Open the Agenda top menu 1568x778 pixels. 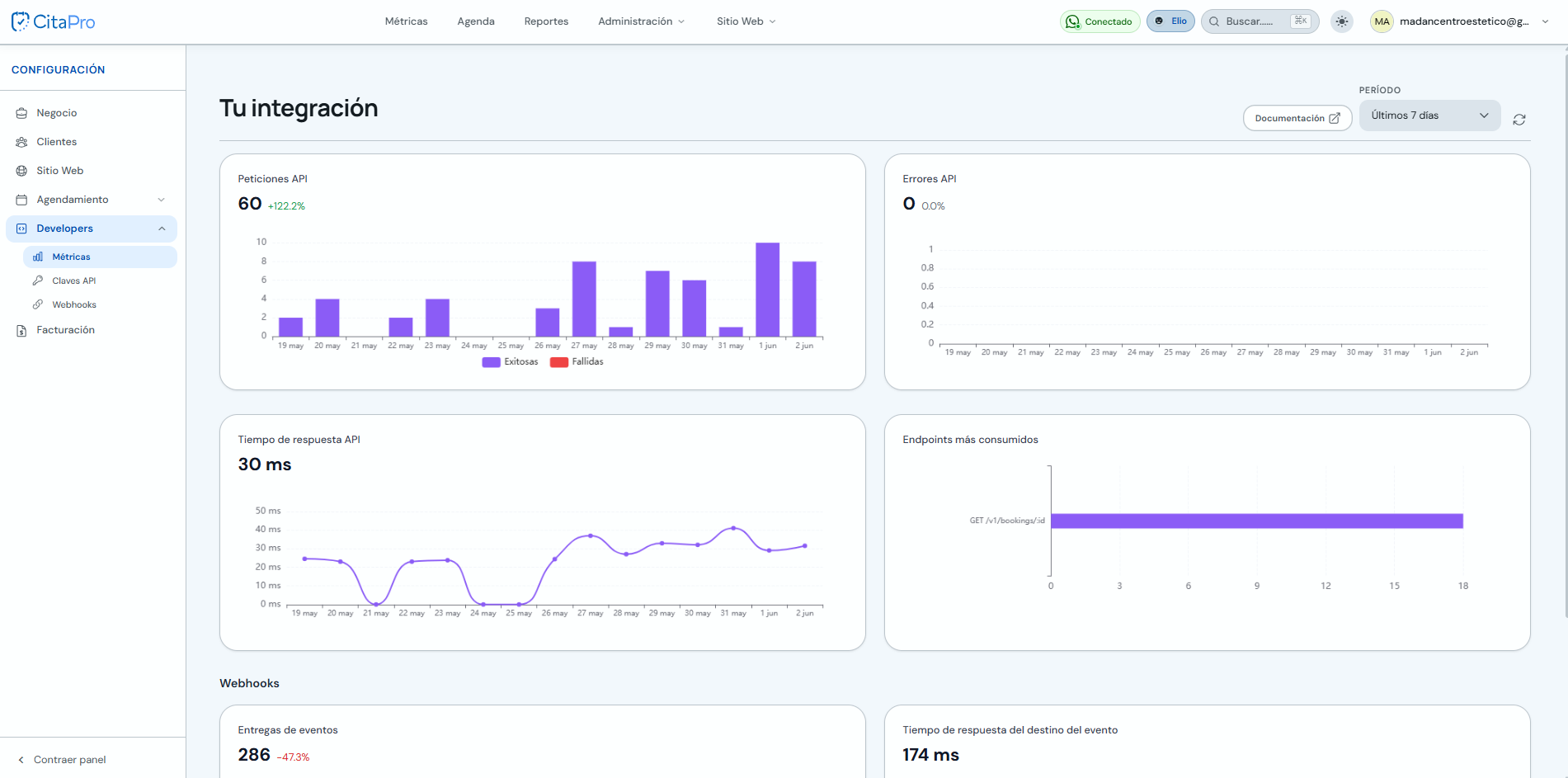(476, 21)
